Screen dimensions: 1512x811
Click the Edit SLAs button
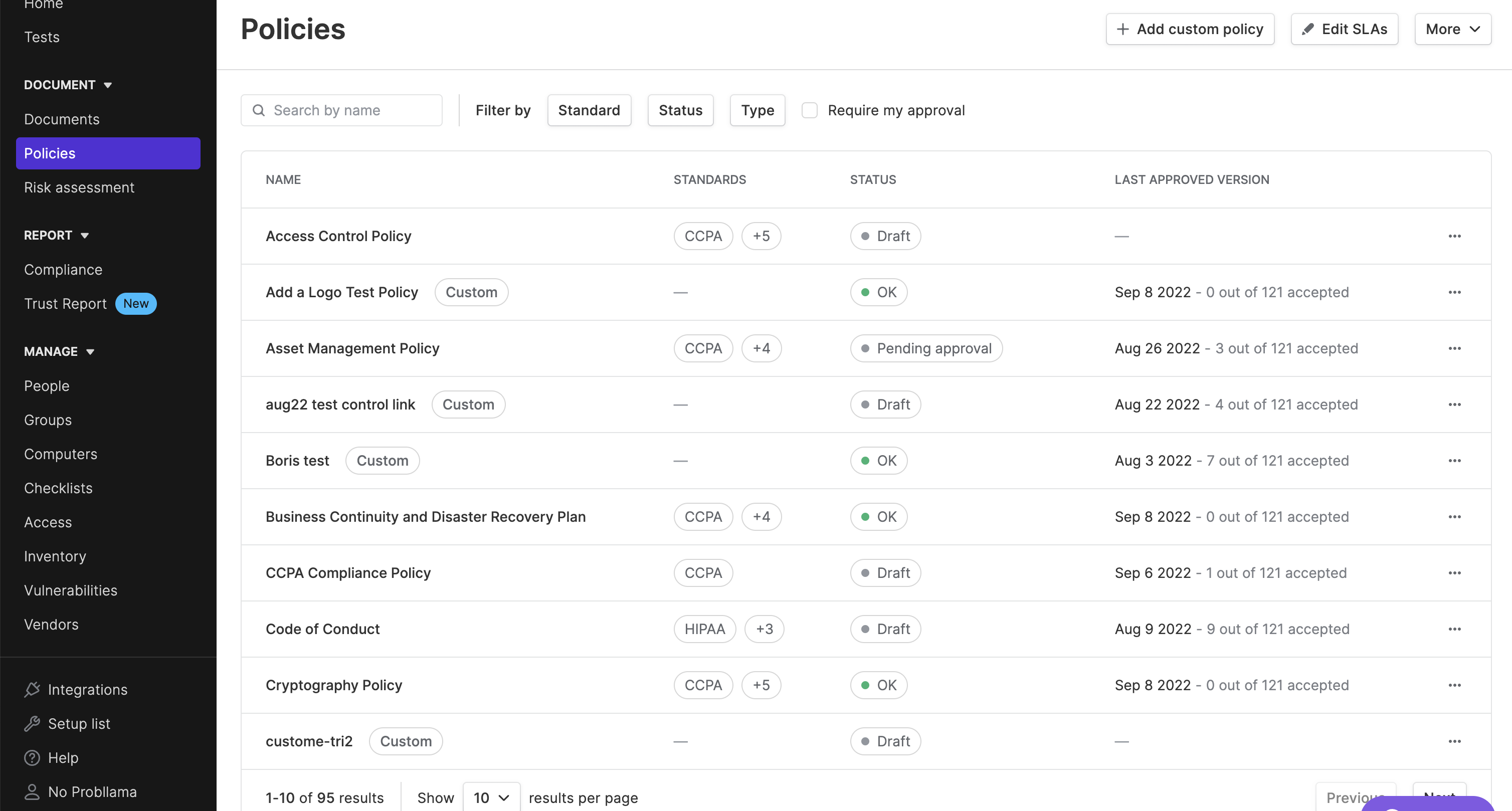pyautogui.click(x=1344, y=29)
